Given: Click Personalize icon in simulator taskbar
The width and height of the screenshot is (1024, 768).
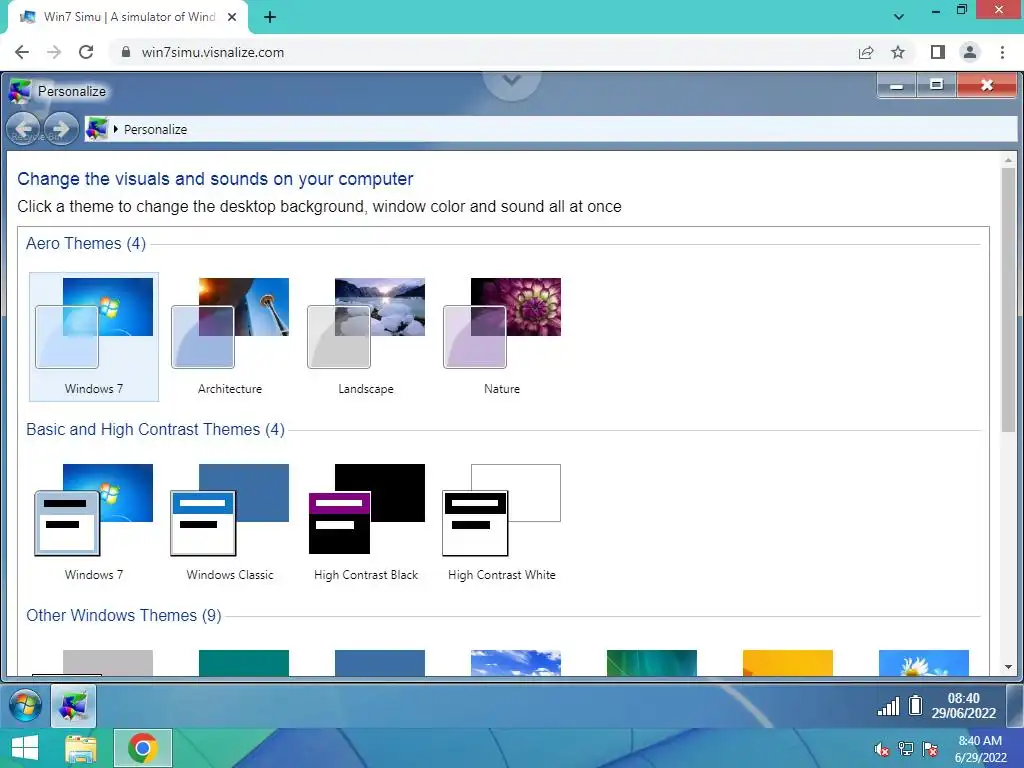Looking at the screenshot, I should [x=73, y=706].
